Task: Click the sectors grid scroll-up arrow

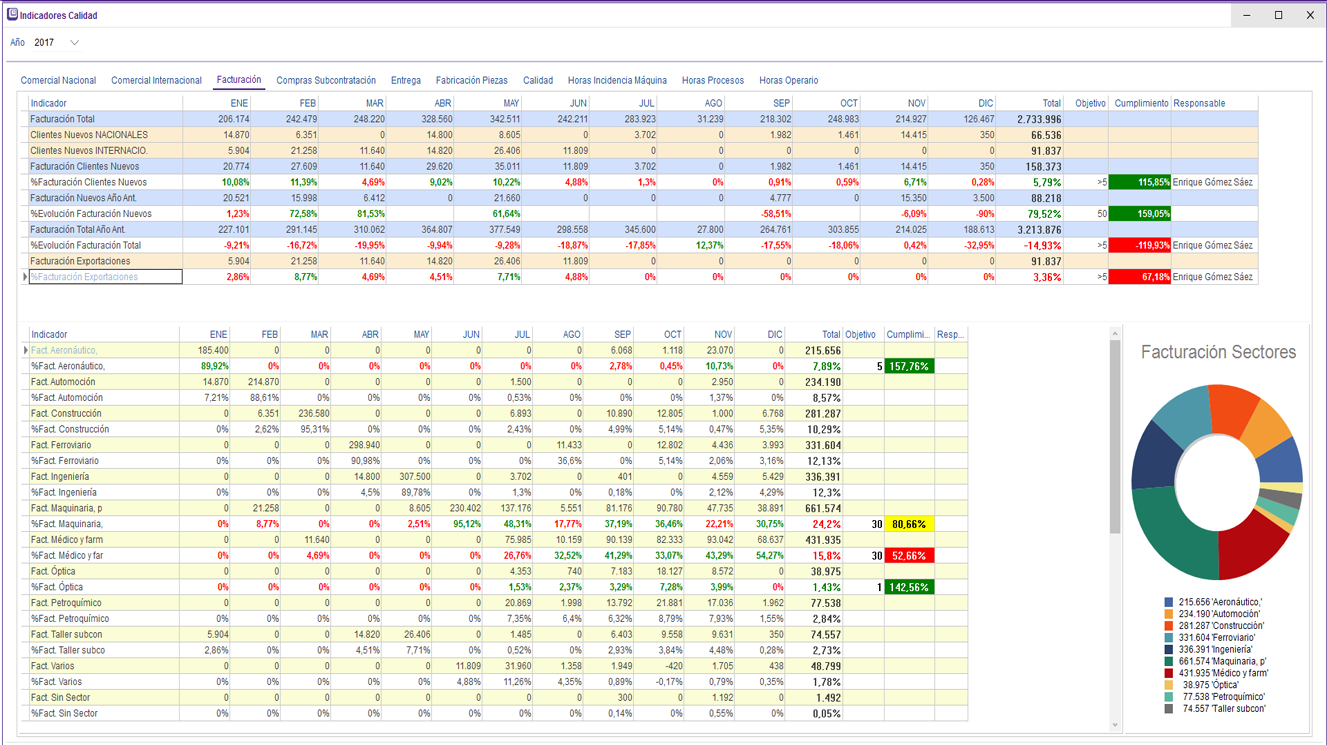Action: pos(1116,333)
